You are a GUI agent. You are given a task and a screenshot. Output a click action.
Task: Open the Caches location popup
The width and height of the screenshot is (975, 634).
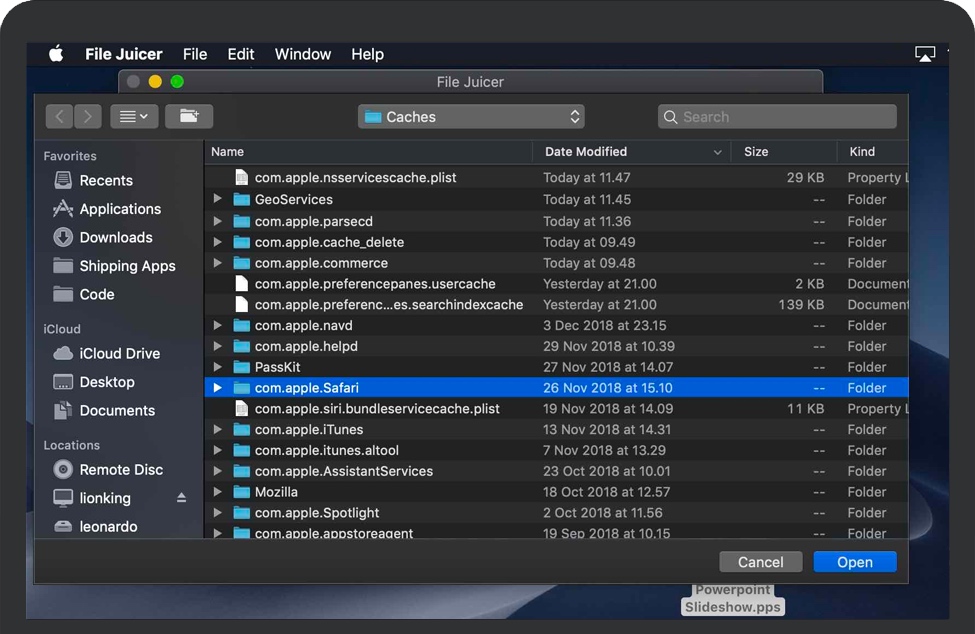pyautogui.click(x=471, y=117)
